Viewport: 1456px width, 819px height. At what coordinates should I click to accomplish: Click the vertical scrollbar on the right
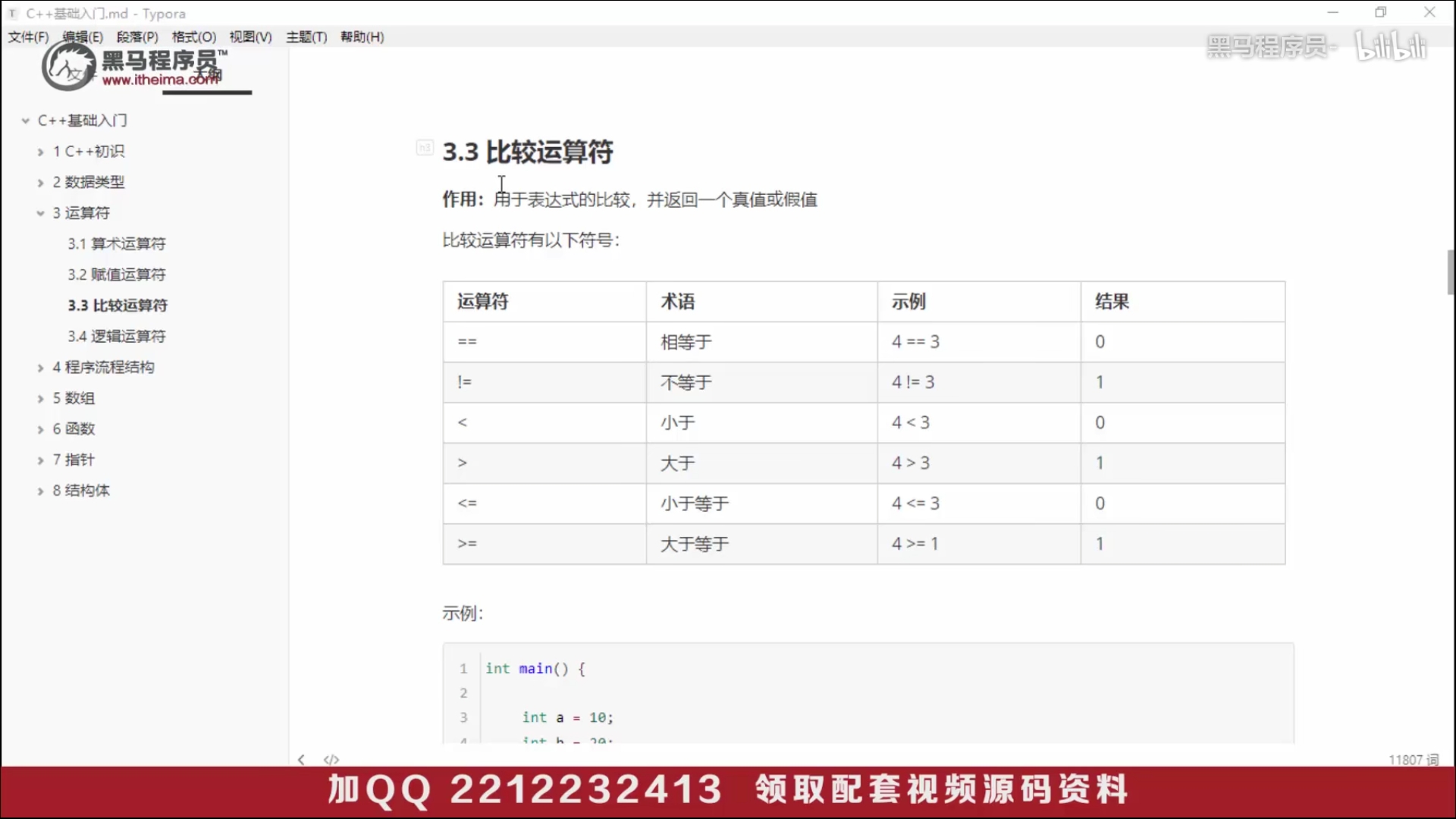(1451, 273)
